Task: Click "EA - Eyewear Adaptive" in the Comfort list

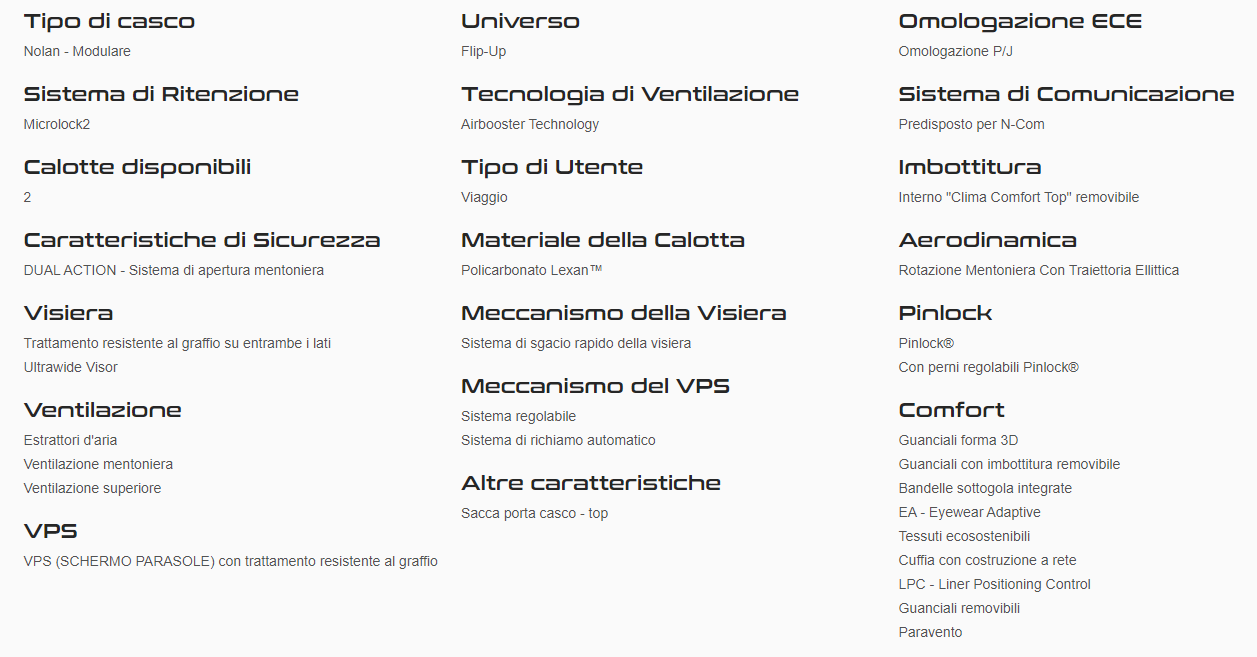Action: [969, 512]
